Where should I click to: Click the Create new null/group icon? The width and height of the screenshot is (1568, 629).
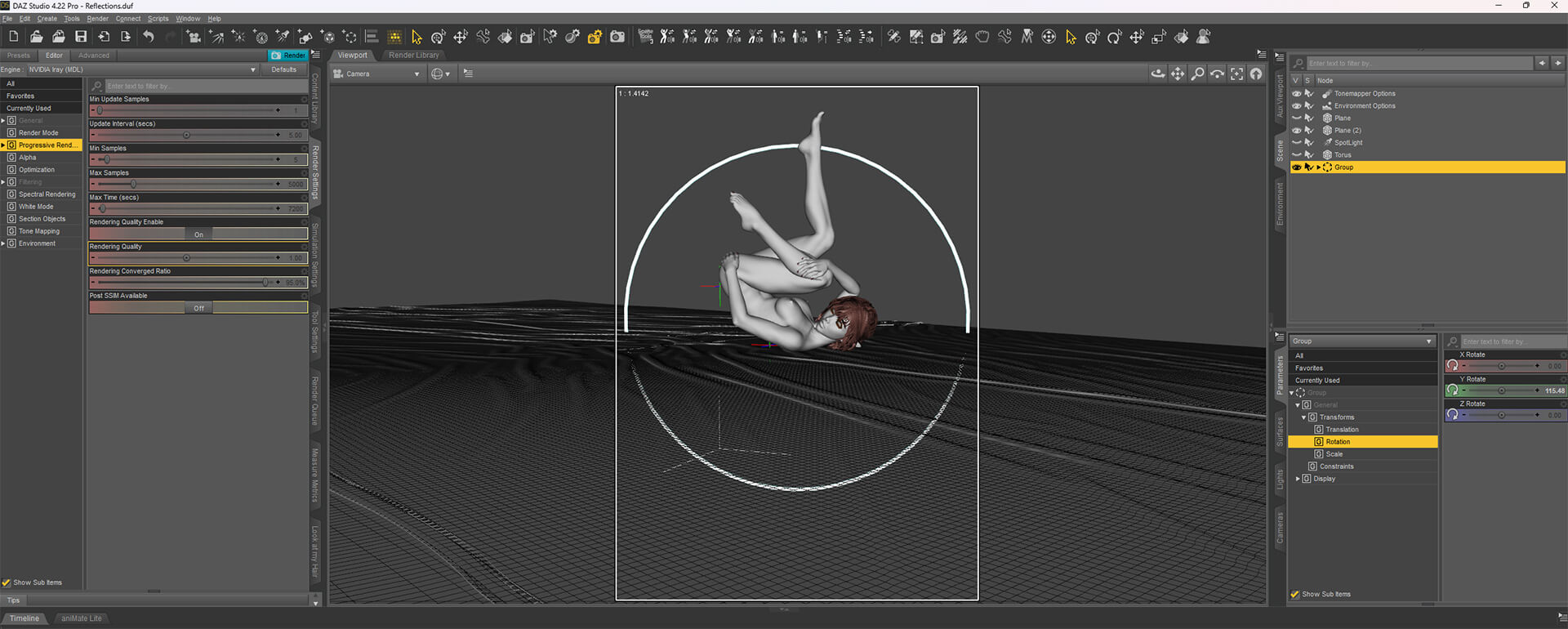pyautogui.click(x=350, y=37)
